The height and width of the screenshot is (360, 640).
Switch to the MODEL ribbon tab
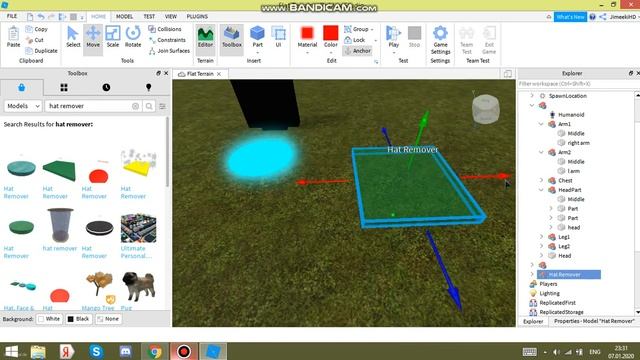[x=124, y=16]
